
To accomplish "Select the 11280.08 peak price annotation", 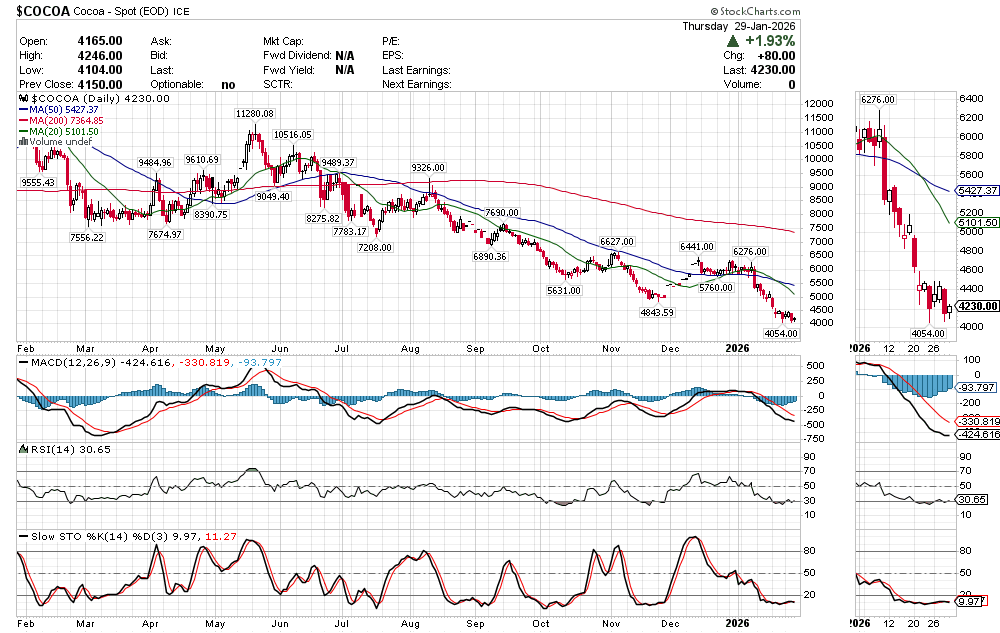I will [254, 114].
